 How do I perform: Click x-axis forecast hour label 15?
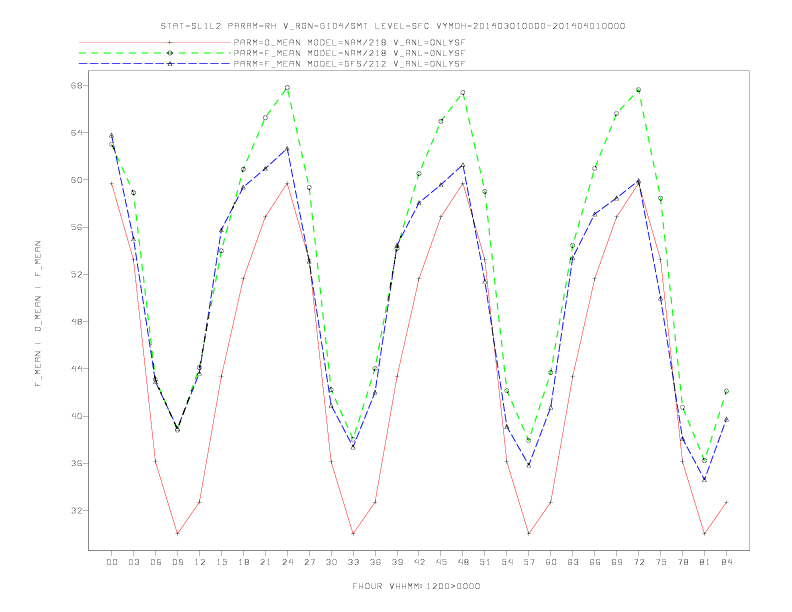point(221,562)
